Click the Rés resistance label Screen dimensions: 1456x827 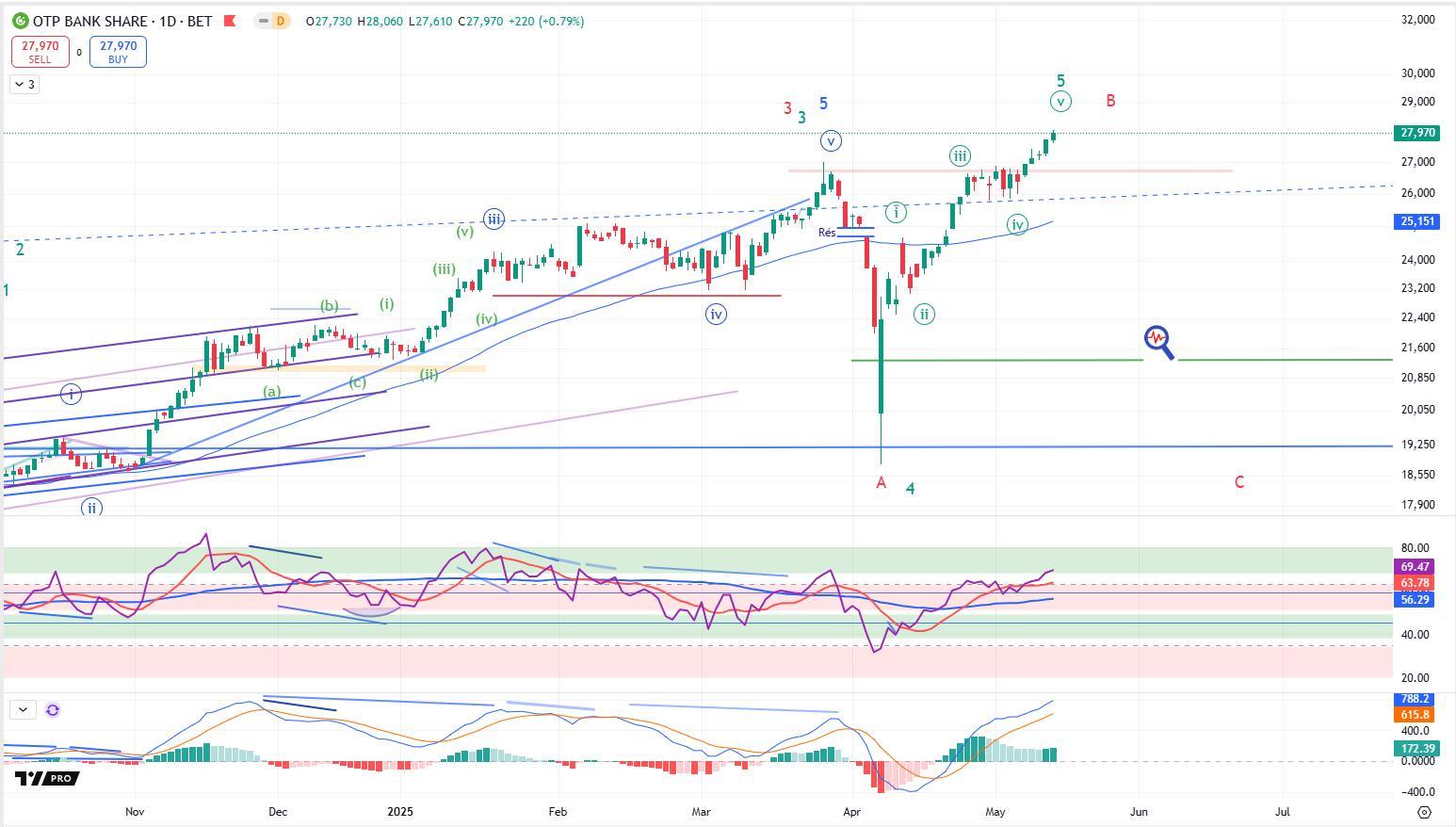[x=827, y=233]
